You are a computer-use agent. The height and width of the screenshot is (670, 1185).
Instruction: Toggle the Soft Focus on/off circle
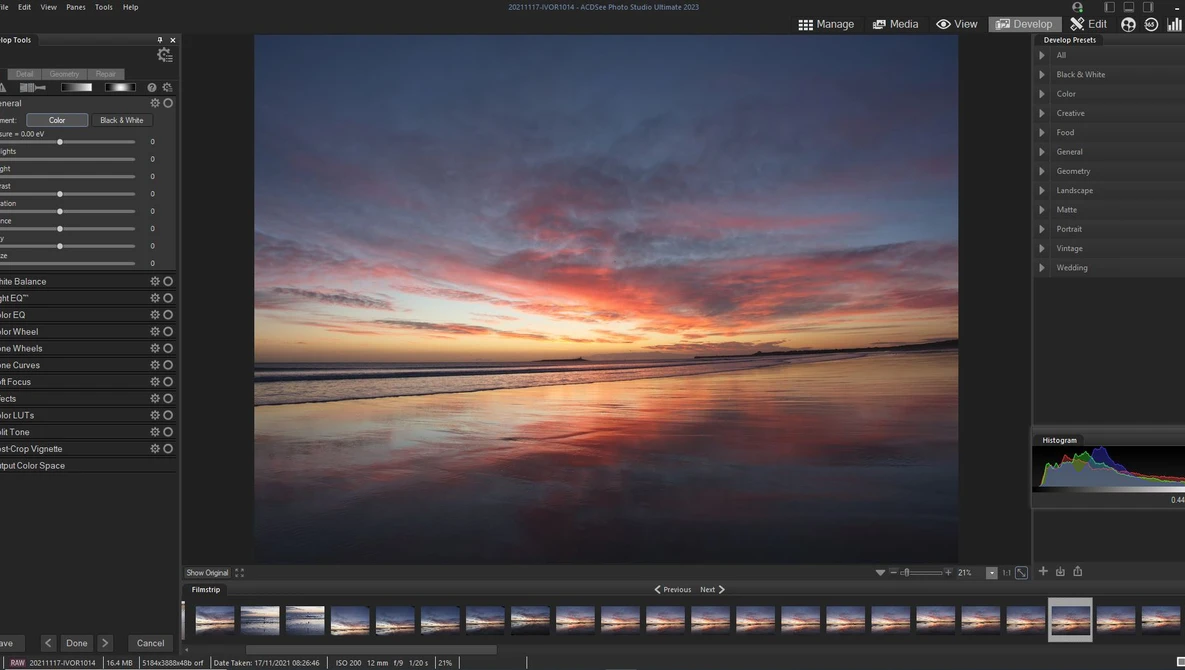pos(169,382)
